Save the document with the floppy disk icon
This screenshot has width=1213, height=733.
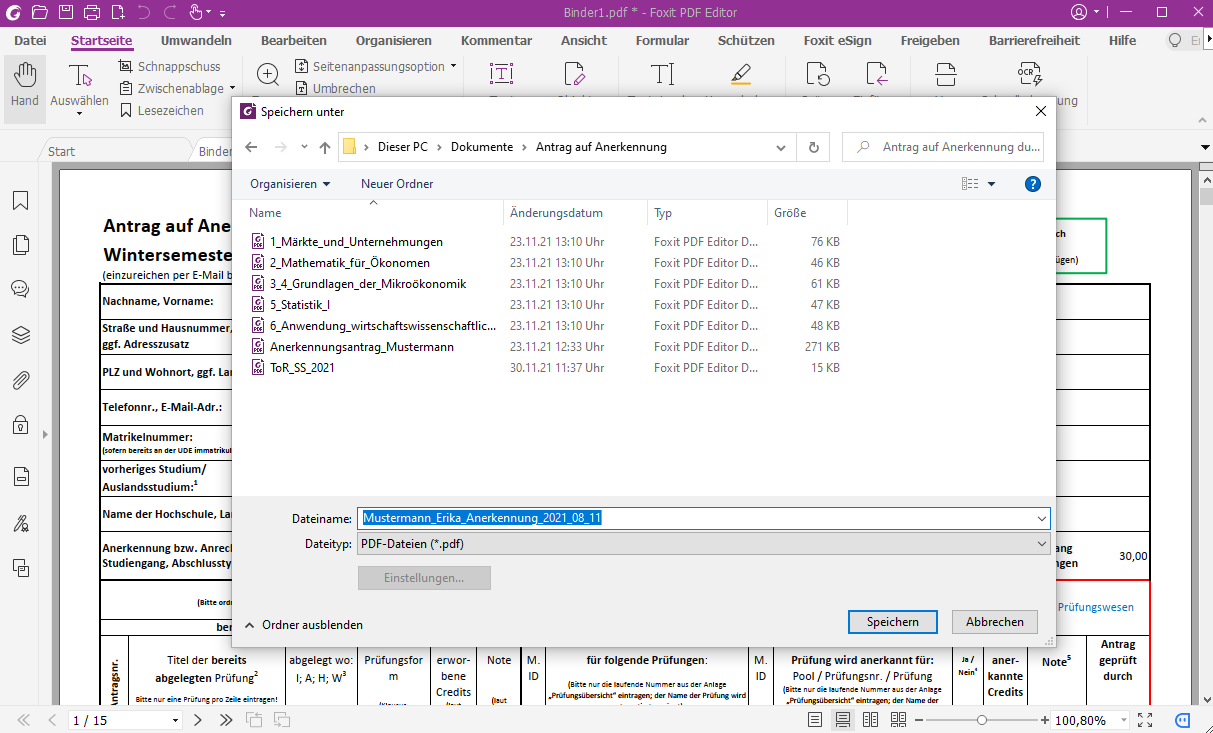click(66, 12)
